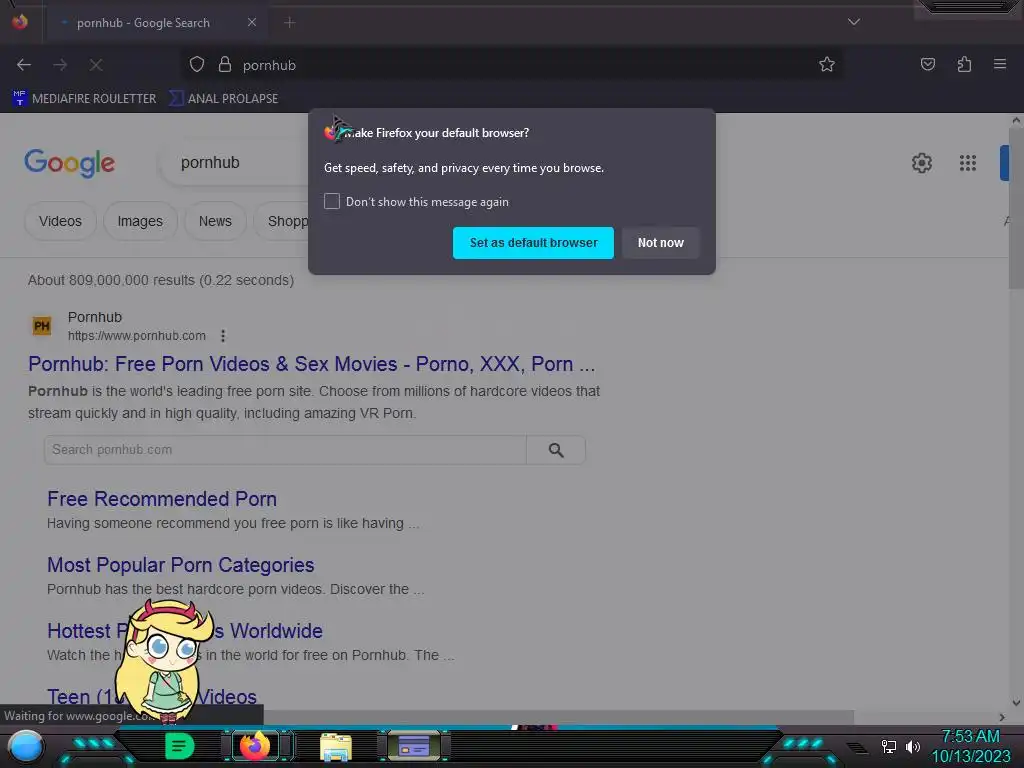This screenshot has height=768, width=1024.
Task: Close the Google Search tab
Action: (x=251, y=22)
